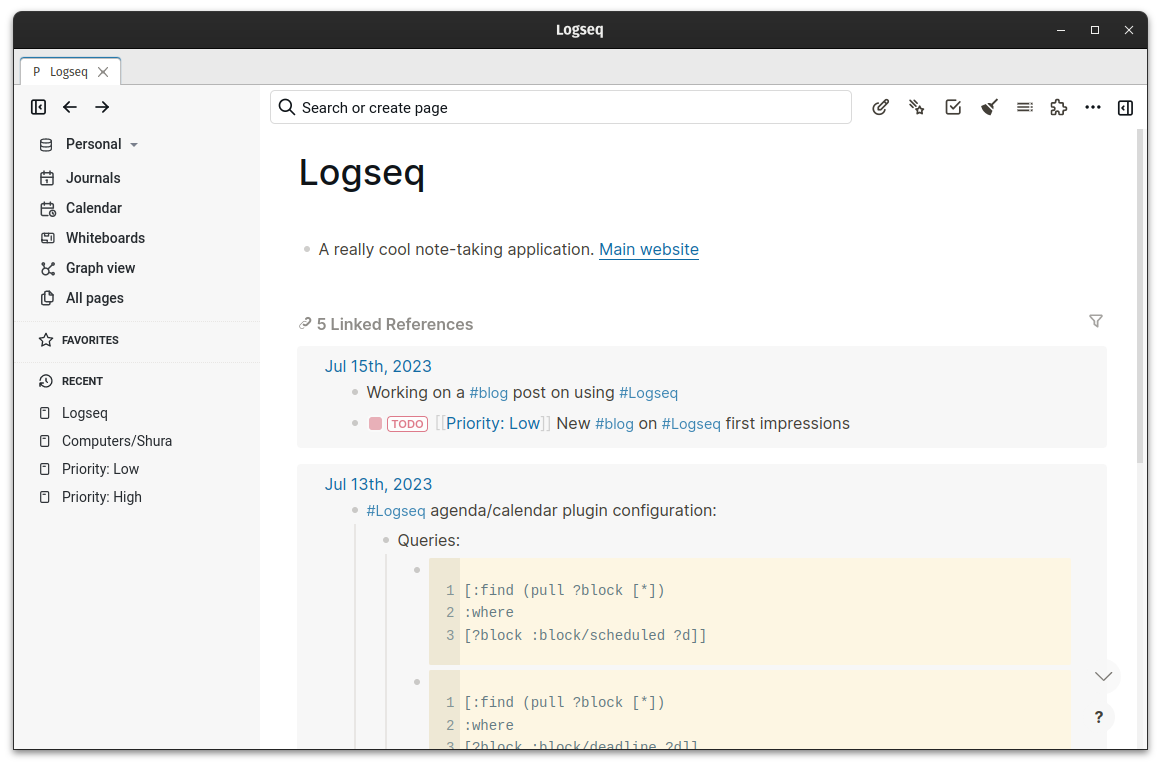The width and height of the screenshot is (1161, 766).
Task: Open #Logseq tag in the agenda/calendar line
Action: 396,511
